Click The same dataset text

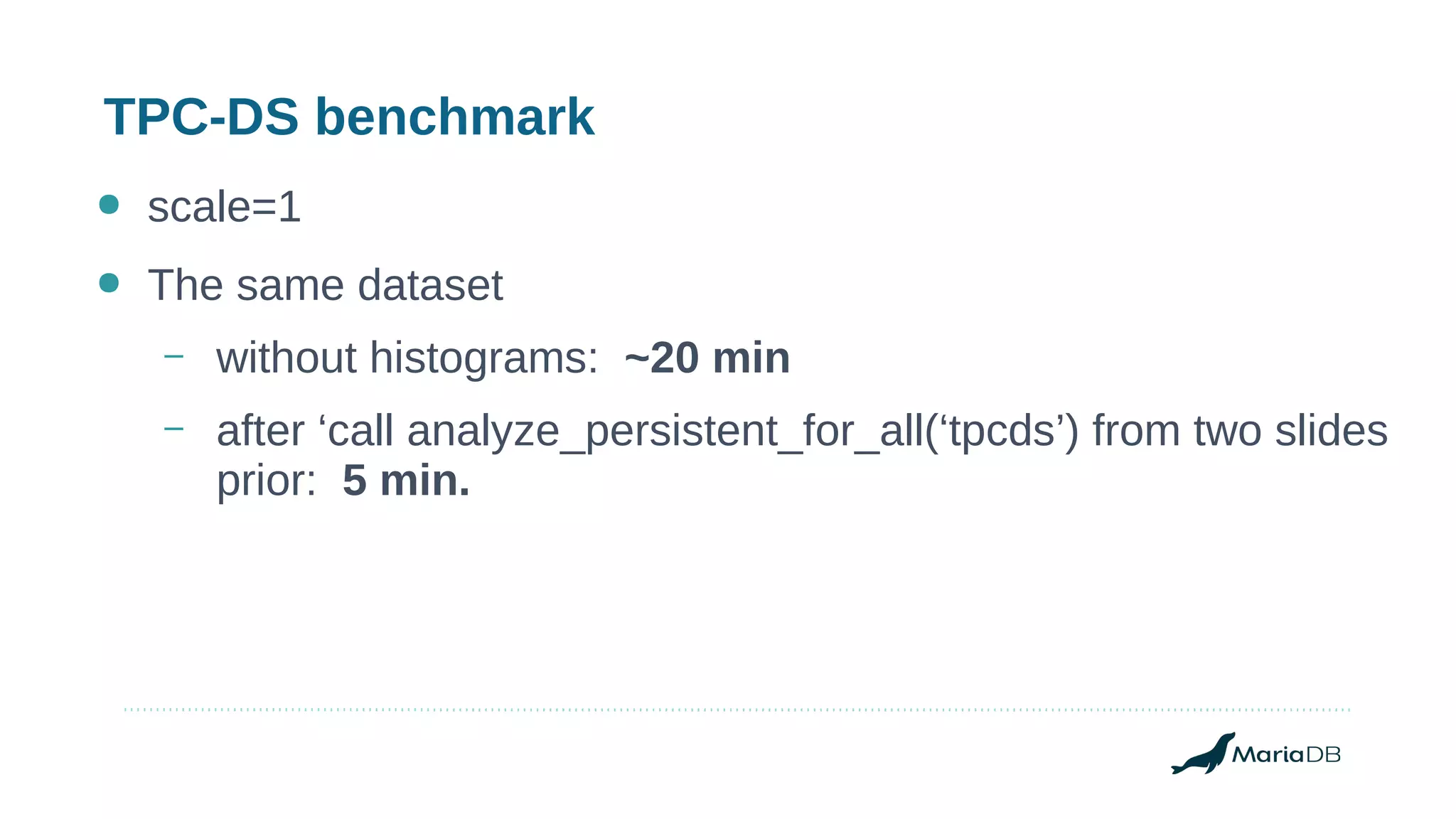tap(325, 285)
